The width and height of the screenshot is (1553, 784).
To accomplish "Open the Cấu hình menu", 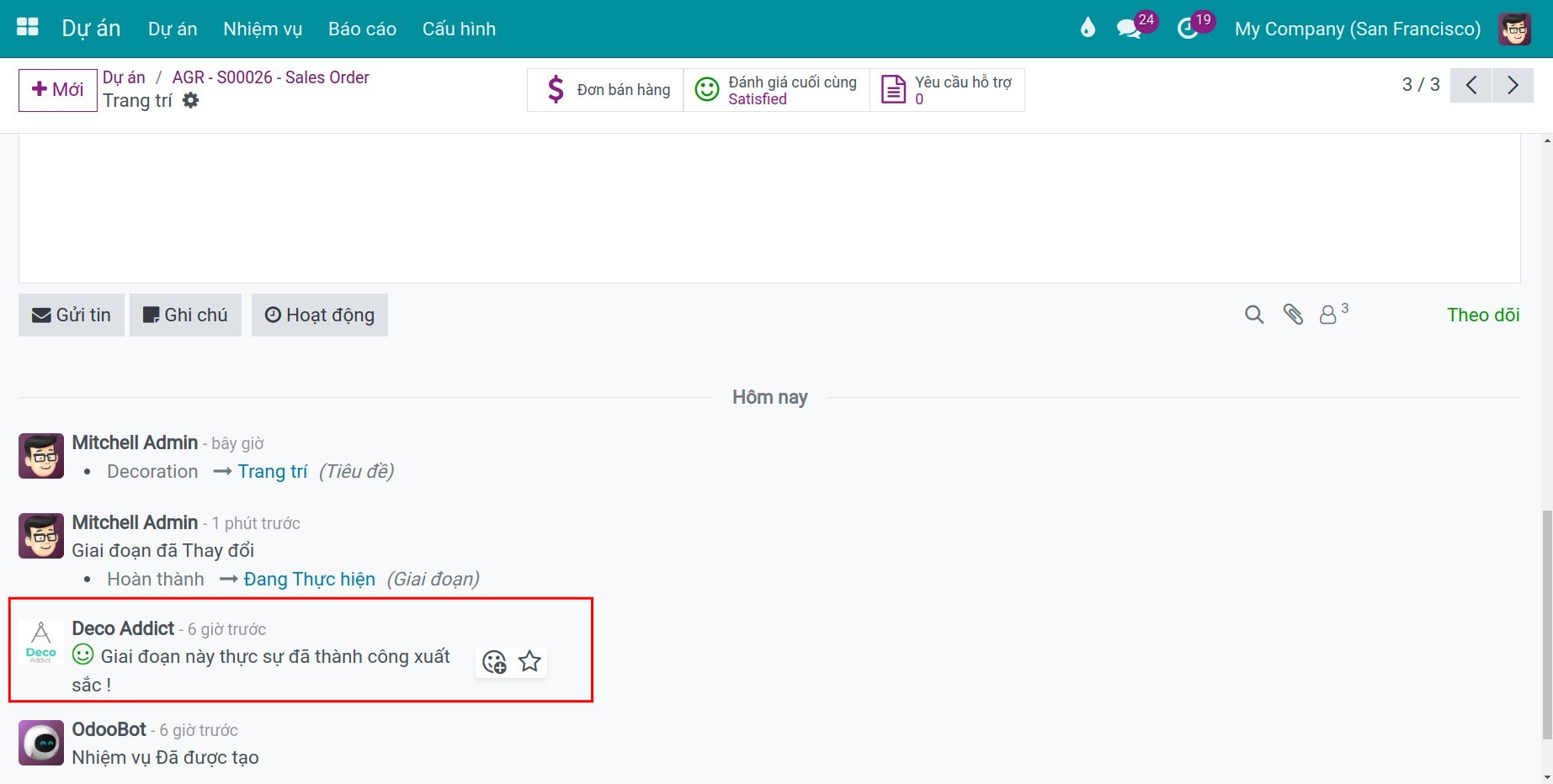I will 459,29.
